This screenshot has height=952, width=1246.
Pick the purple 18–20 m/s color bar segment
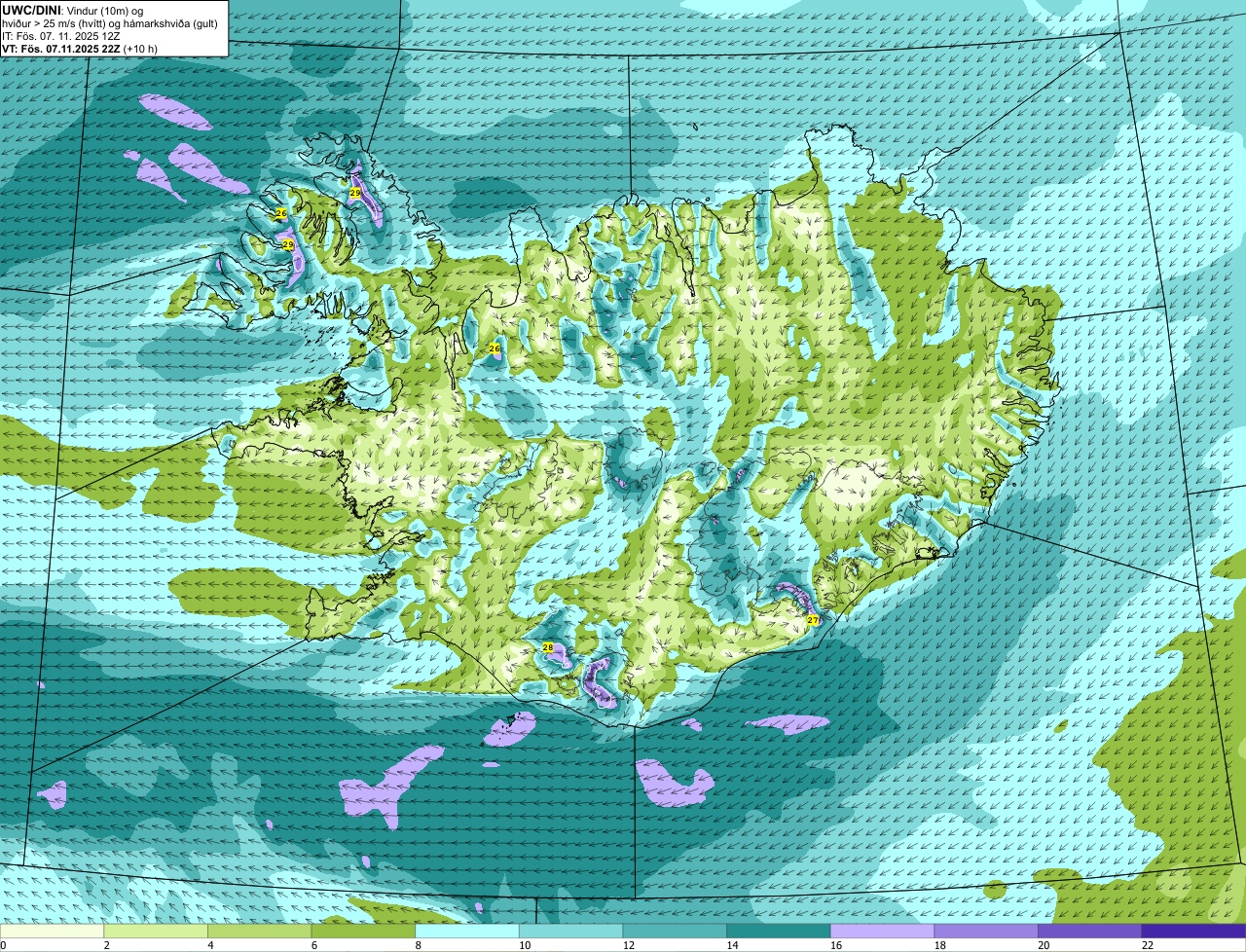[x=986, y=932]
